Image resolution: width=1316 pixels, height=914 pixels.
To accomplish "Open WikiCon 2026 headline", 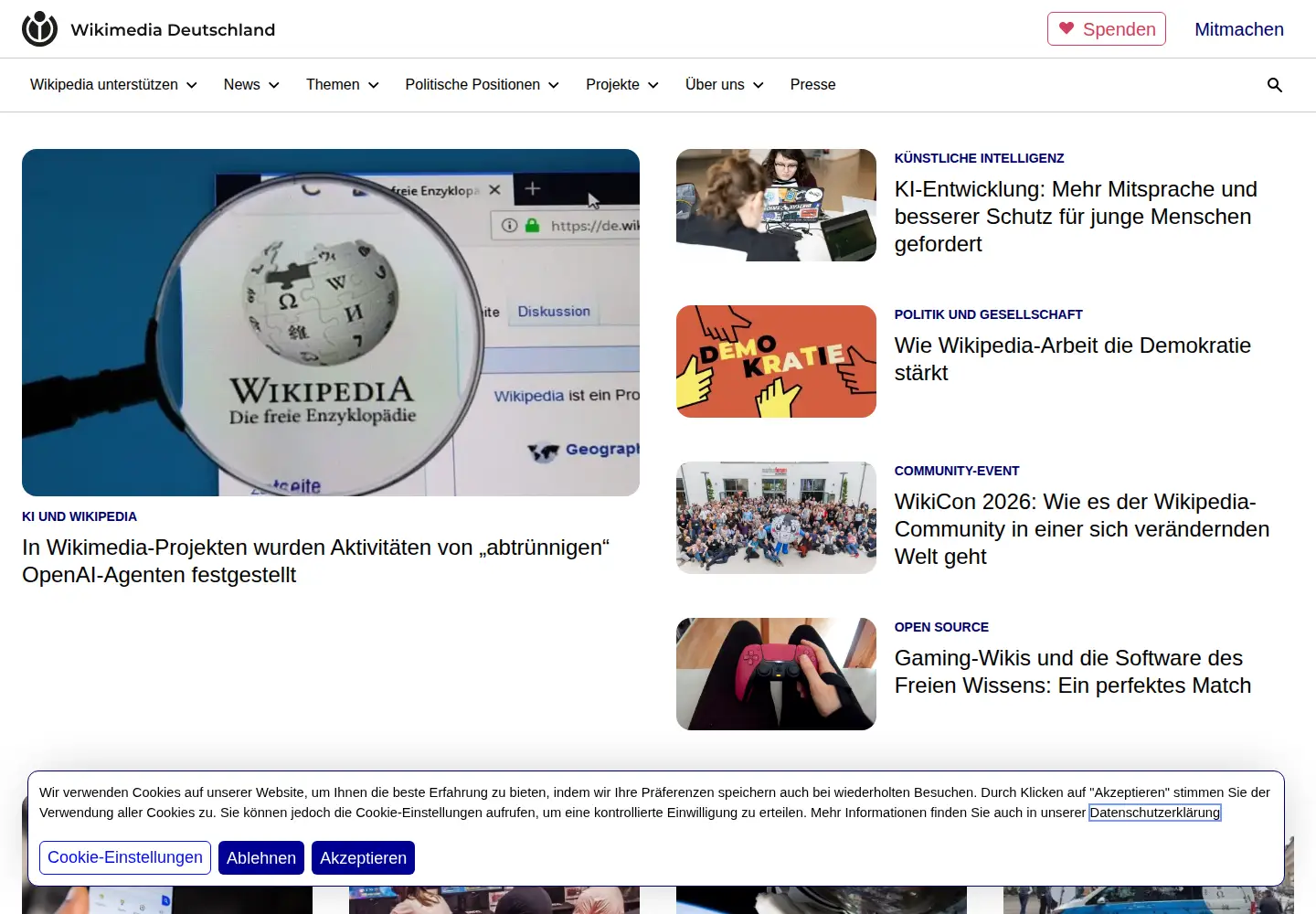I will click(x=1082, y=529).
